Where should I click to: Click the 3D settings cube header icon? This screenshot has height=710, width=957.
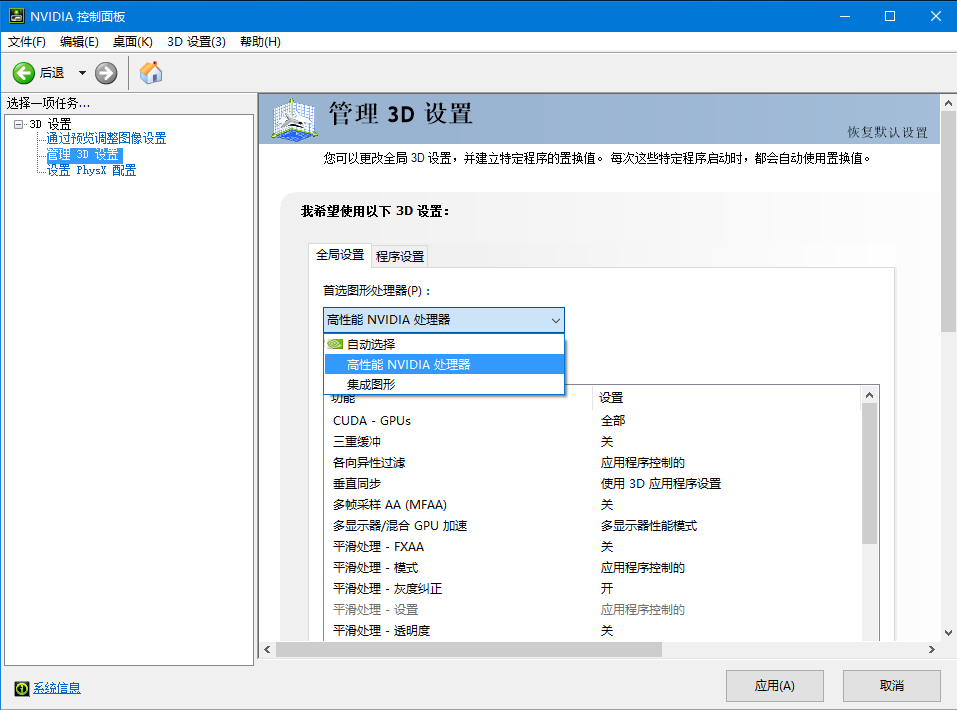point(294,120)
